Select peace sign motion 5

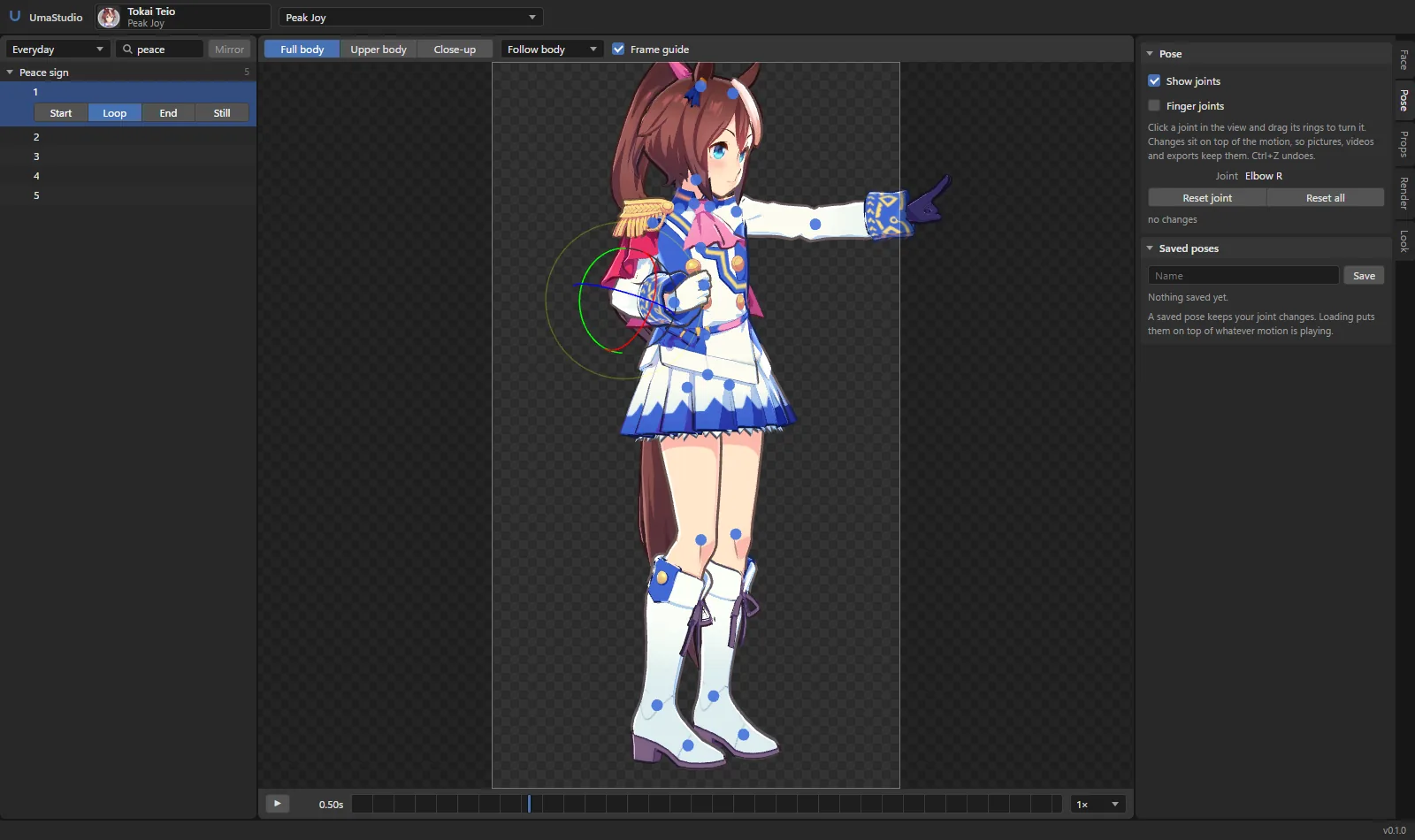coord(128,195)
